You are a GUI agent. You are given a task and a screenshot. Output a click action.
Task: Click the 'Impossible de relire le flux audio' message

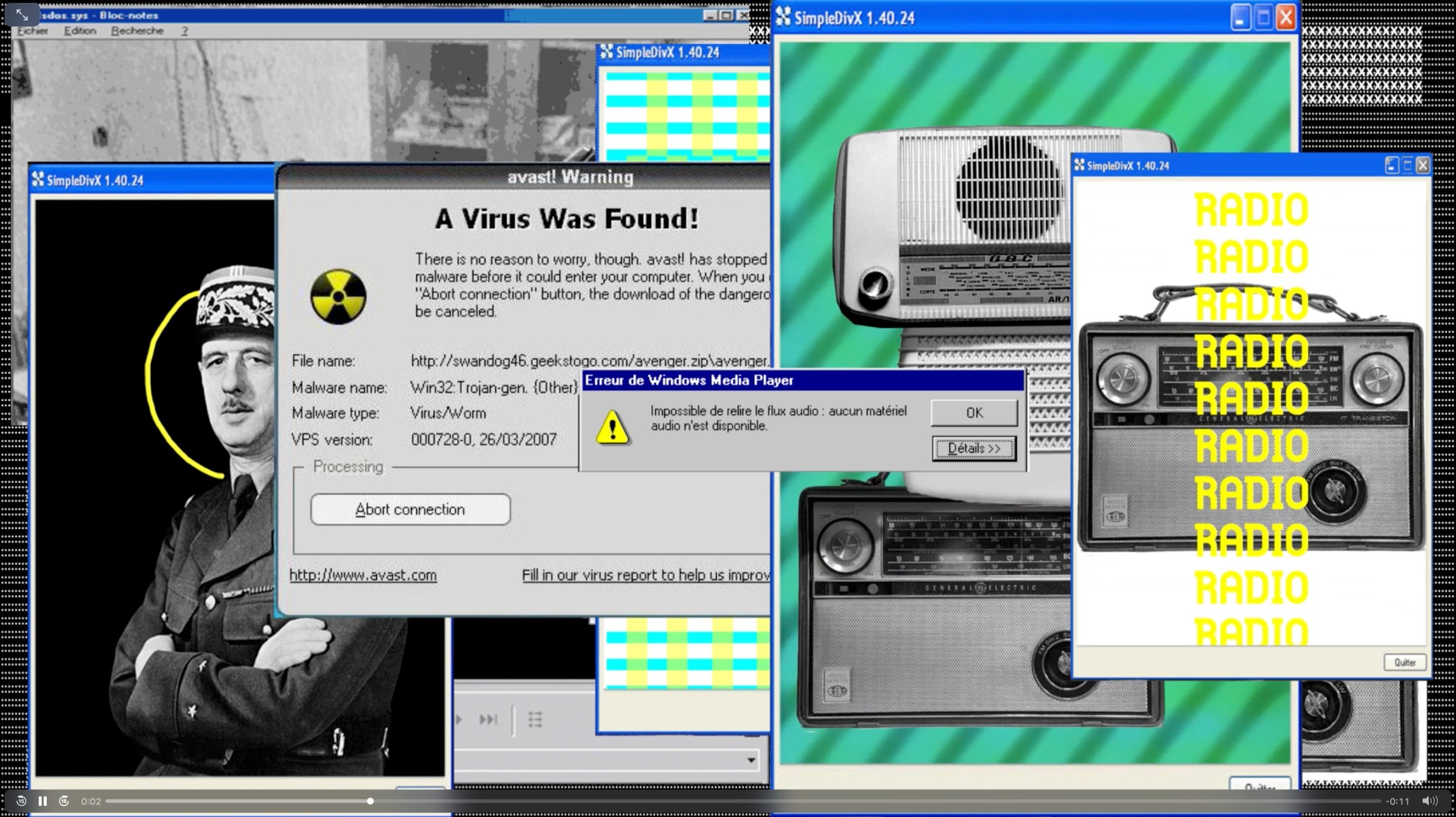tap(779, 418)
